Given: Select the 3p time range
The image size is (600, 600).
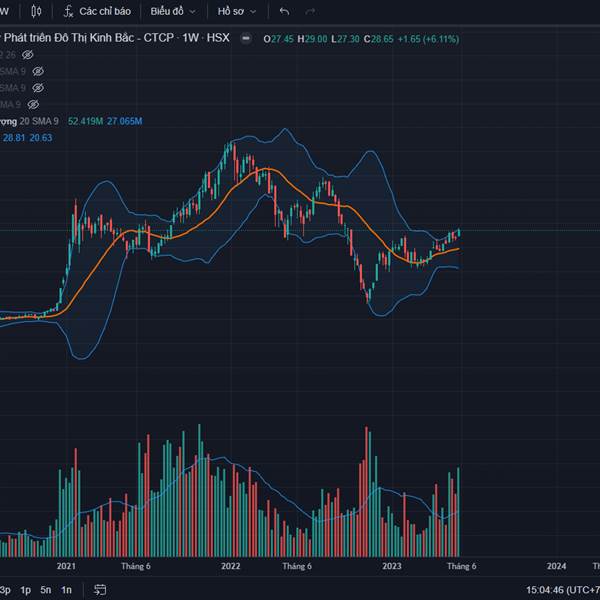Looking at the screenshot, I should pyautogui.click(x=5, y=590).
